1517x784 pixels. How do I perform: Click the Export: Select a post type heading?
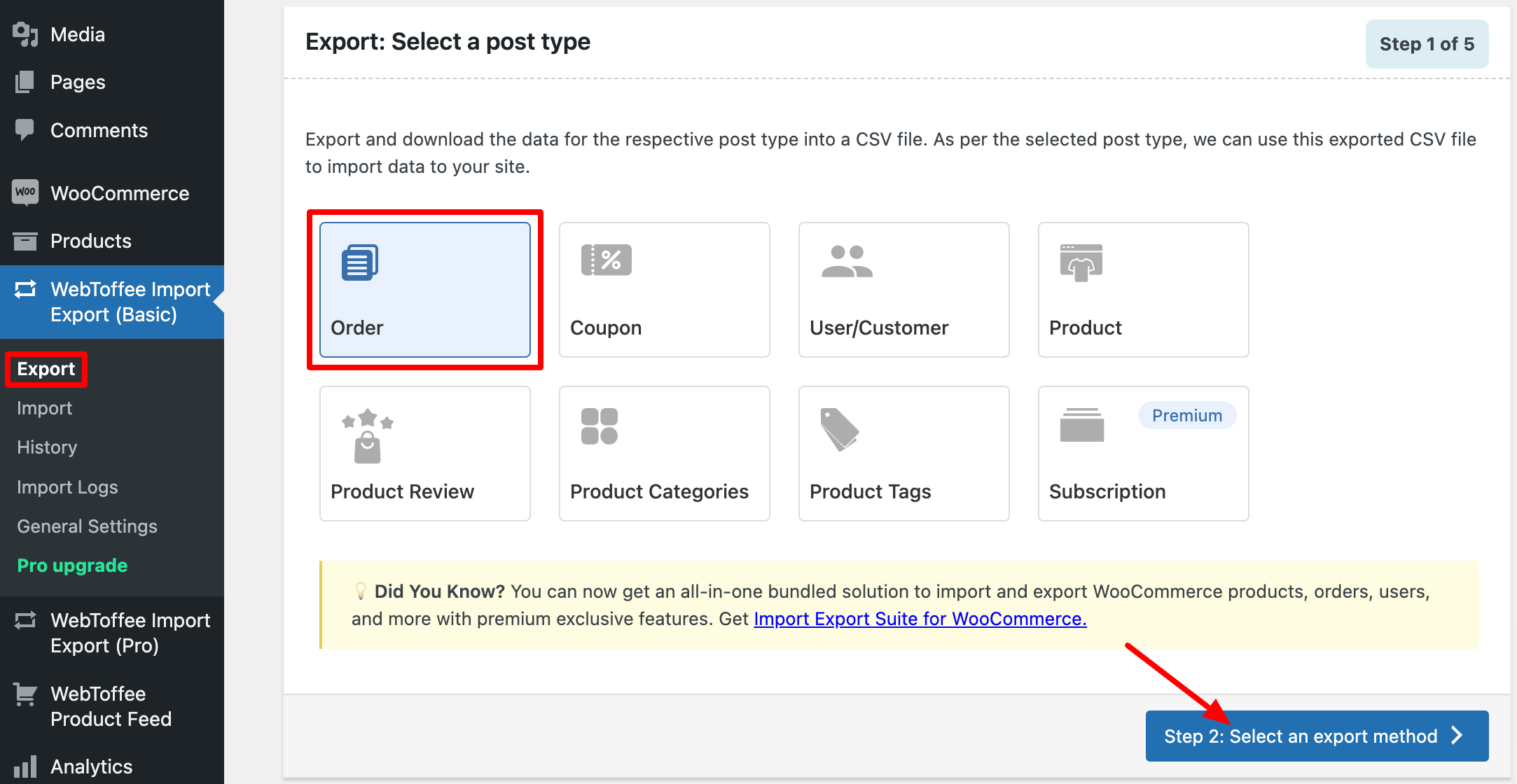coord(448,42)
